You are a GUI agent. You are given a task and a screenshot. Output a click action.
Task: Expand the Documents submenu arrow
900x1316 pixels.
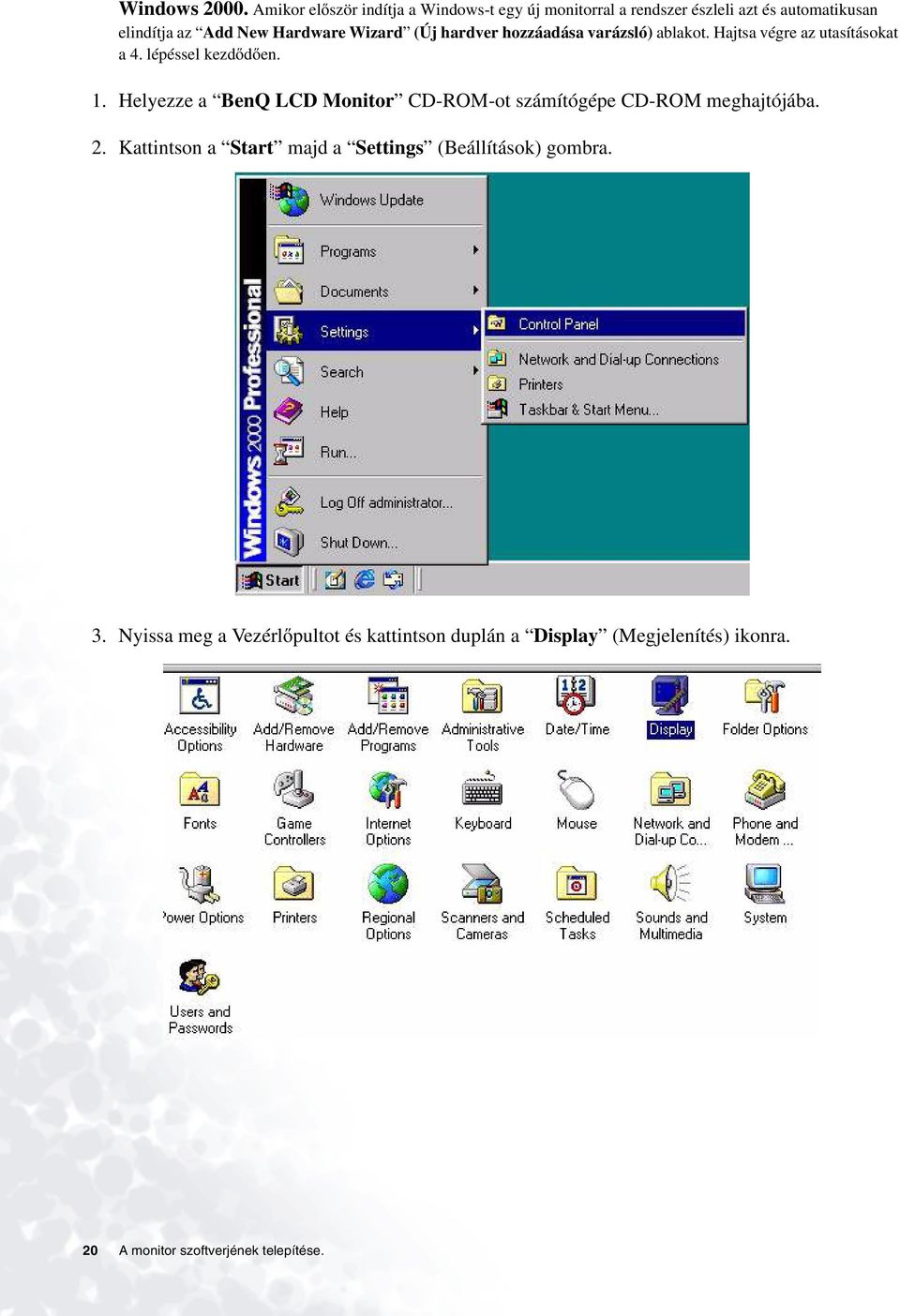point(475,291)
